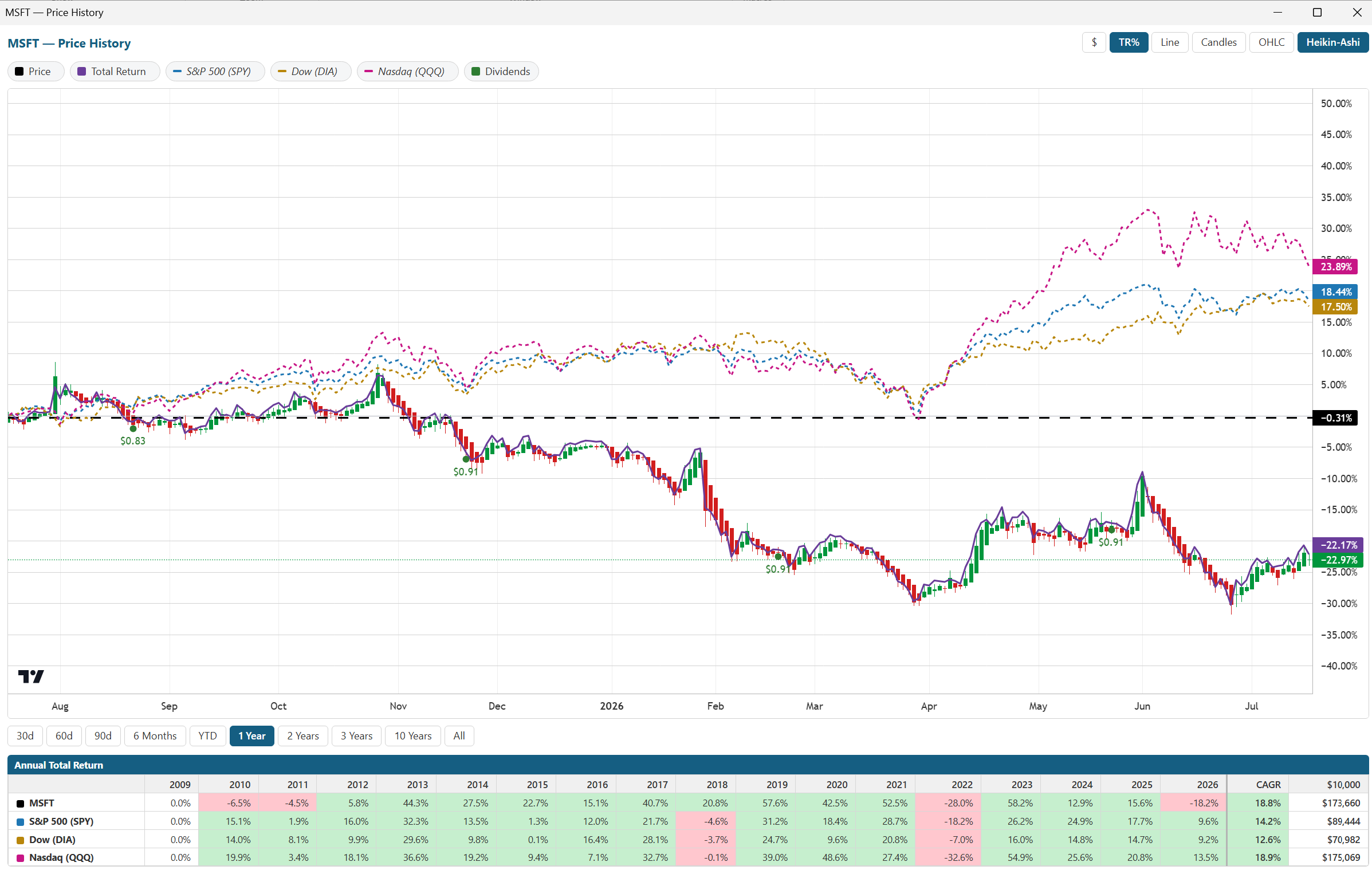This screenshot has width=1372, height=870.
Task: Click the Nasdaq 23.89% price label
Action: point(1335,266)
